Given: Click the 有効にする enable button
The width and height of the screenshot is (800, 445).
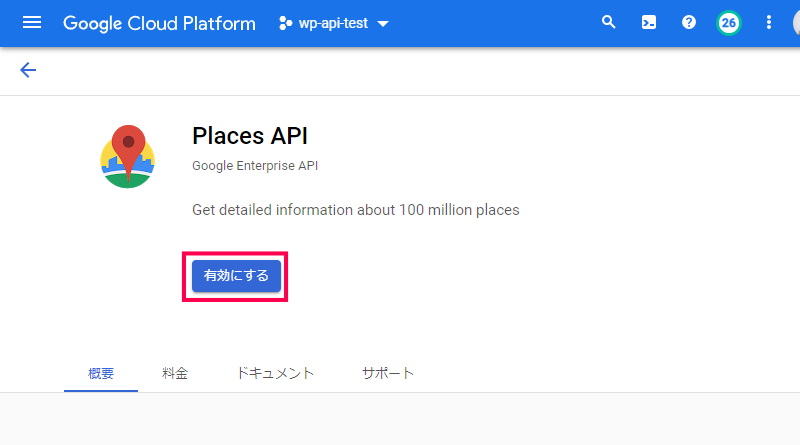Looking at the screenshot, I should coord(236,276).
